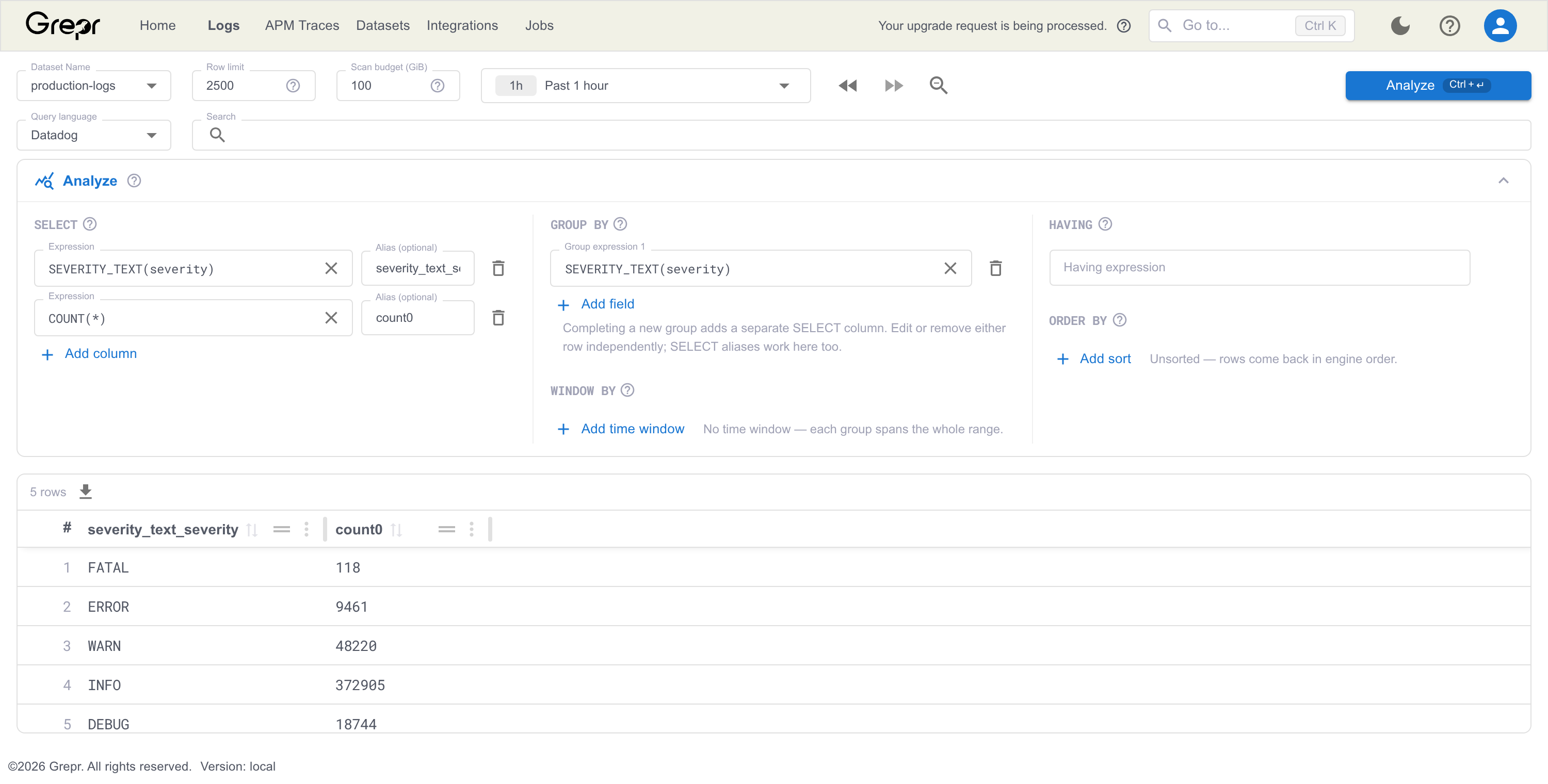The width and height of the screenshot is (1548, 784).
Task: Open APM Traces
Action: point(302,26)
